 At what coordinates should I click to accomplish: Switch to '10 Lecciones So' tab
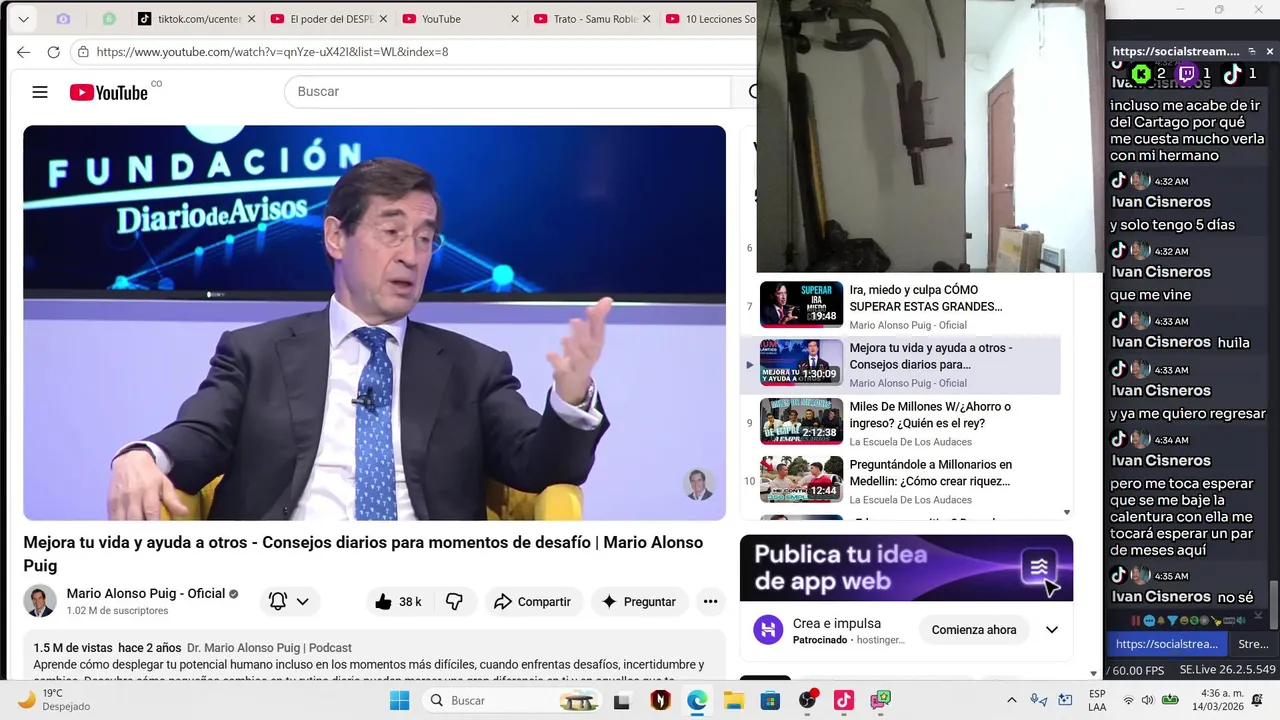(x=710, y=19)
